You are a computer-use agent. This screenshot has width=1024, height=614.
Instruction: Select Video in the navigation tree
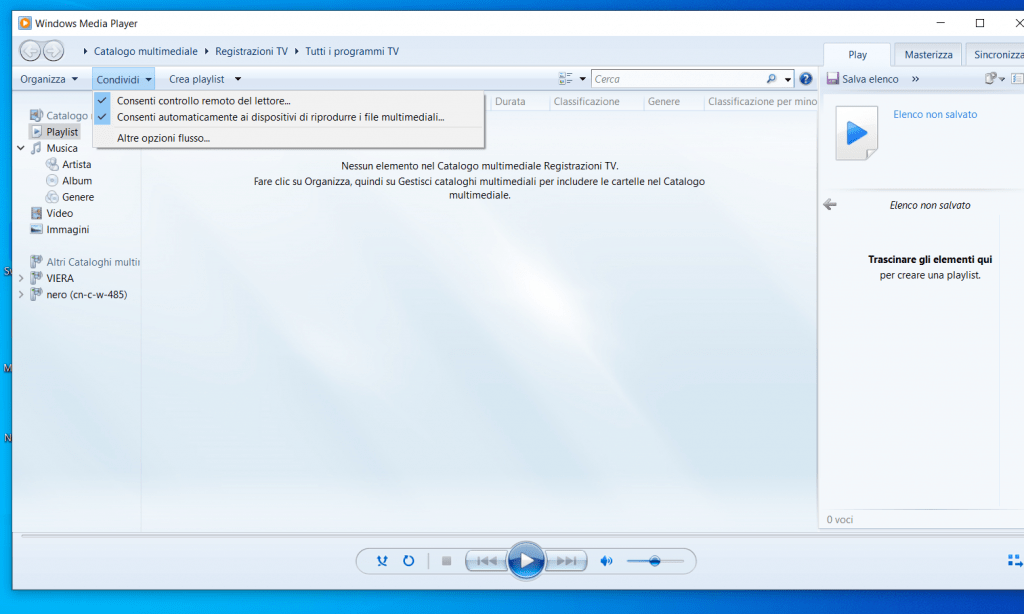coord(59,214)
